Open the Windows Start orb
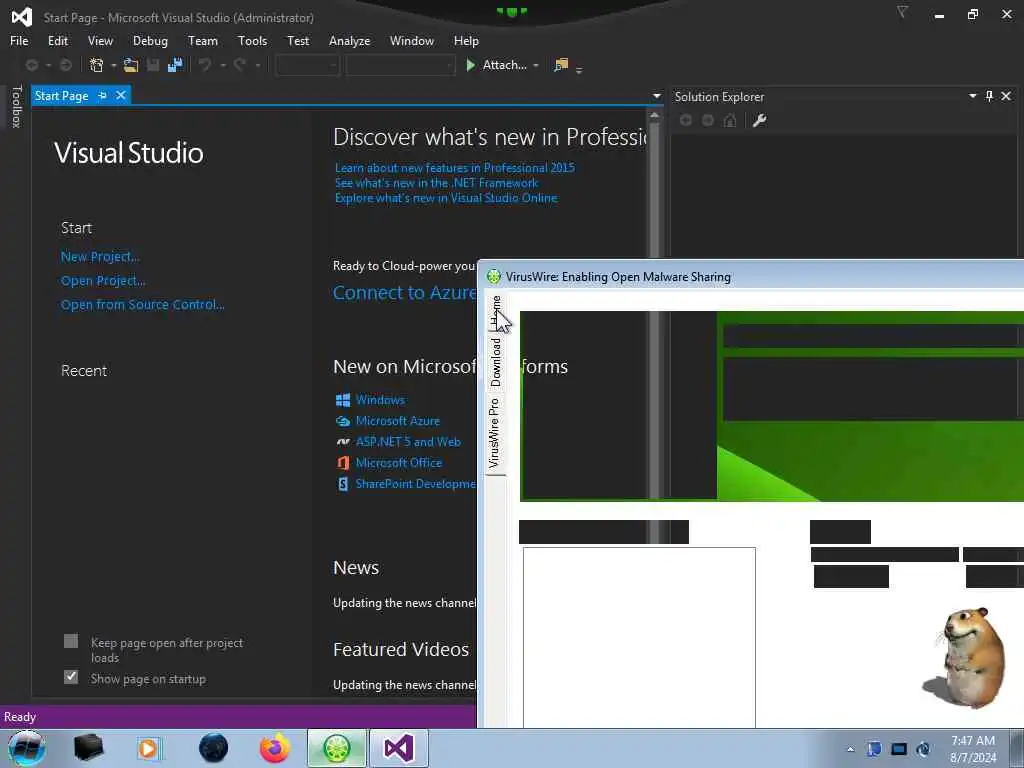Viewport: 1024px width, 768px height. [x=26, y=748]
